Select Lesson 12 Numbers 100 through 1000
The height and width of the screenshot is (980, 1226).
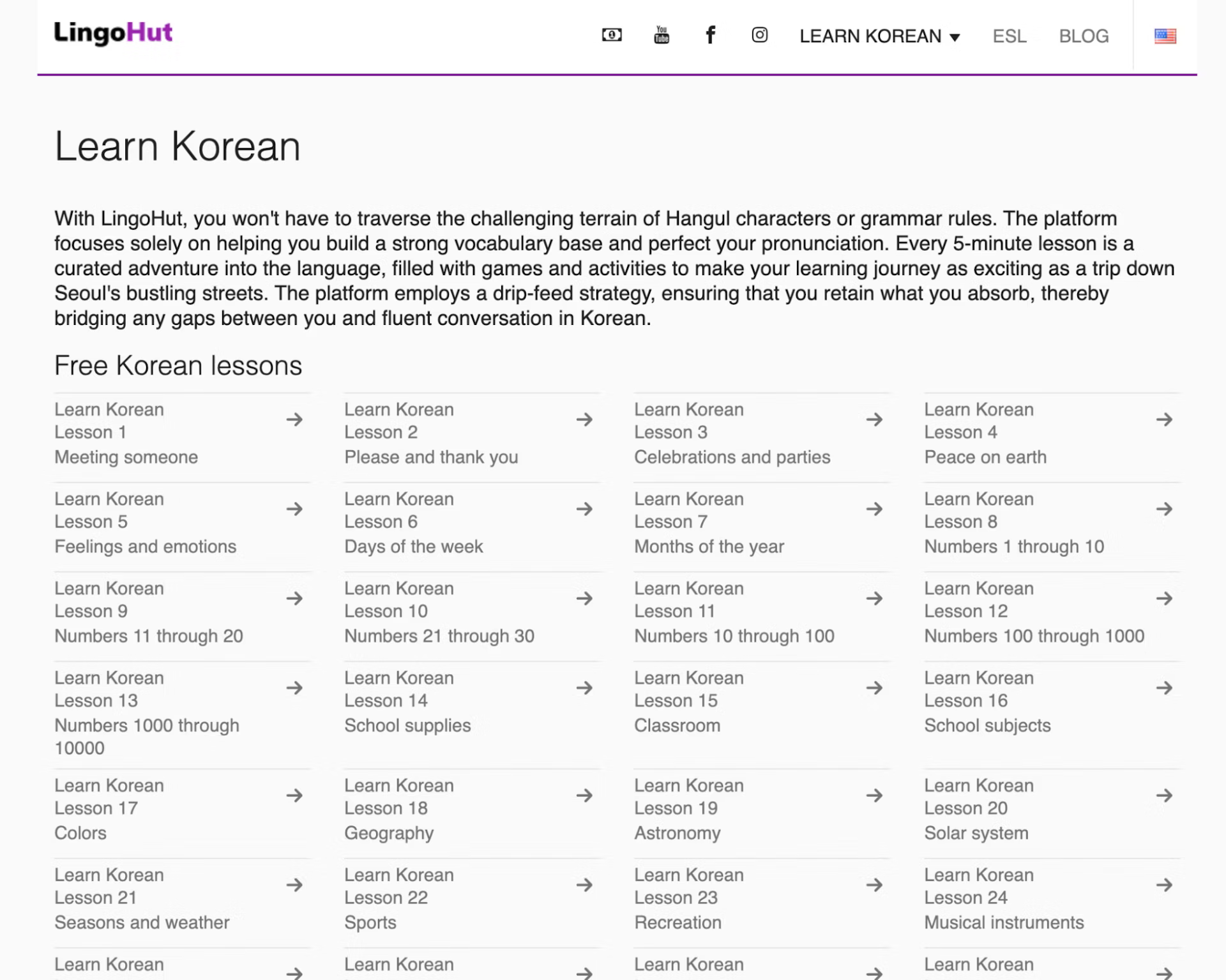(x=1033, y=612)
